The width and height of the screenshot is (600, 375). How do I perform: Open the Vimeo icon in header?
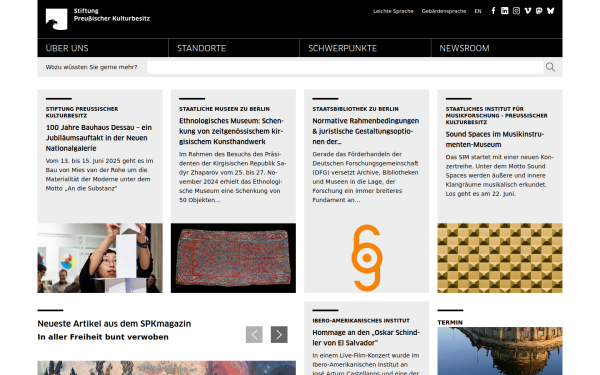(x=528, y=11)
